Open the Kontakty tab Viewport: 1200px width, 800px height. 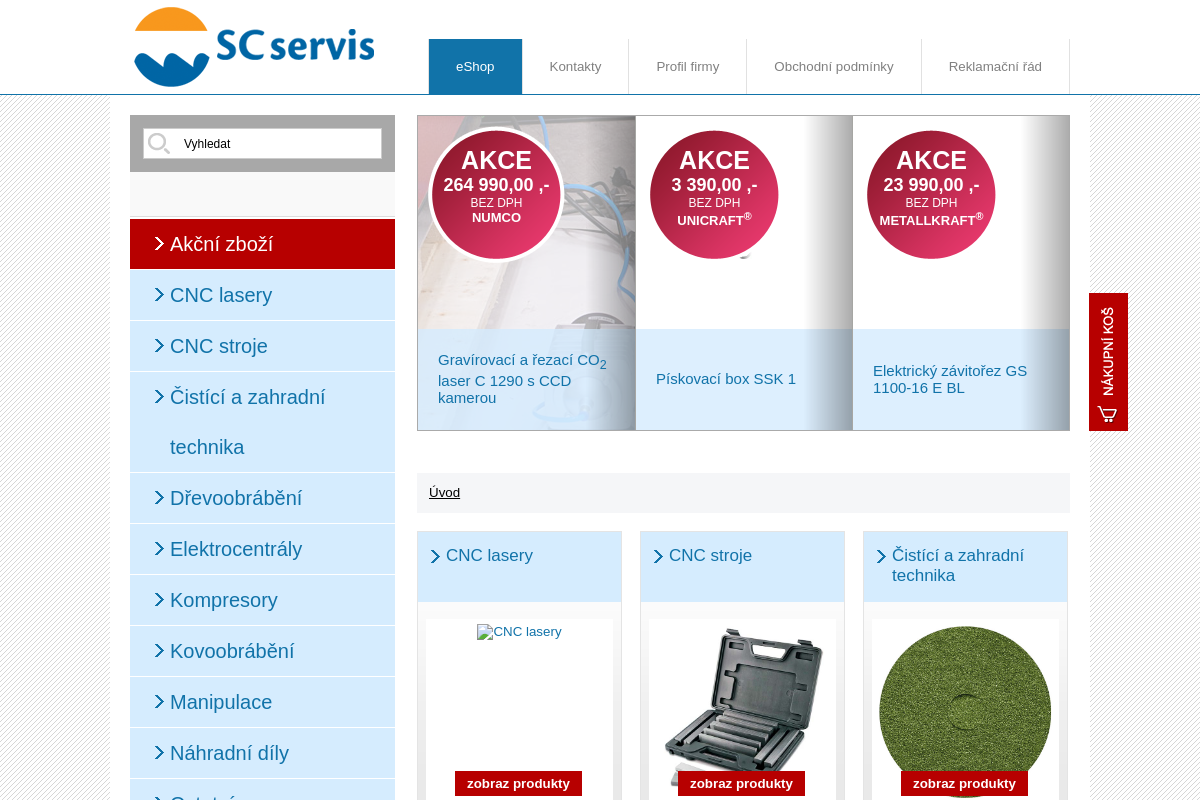click(x=575, y=67)
